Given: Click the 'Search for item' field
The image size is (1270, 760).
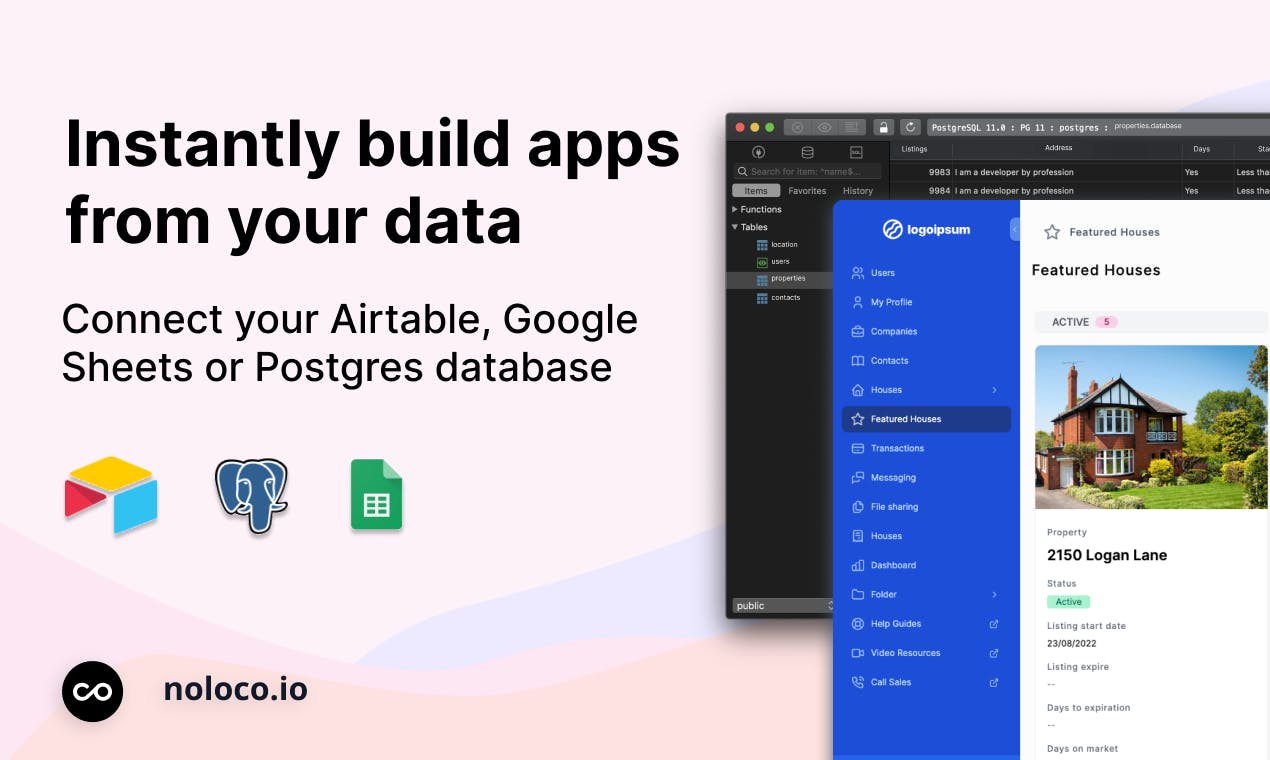Looking at the screenshot, I should pos(807,172).
